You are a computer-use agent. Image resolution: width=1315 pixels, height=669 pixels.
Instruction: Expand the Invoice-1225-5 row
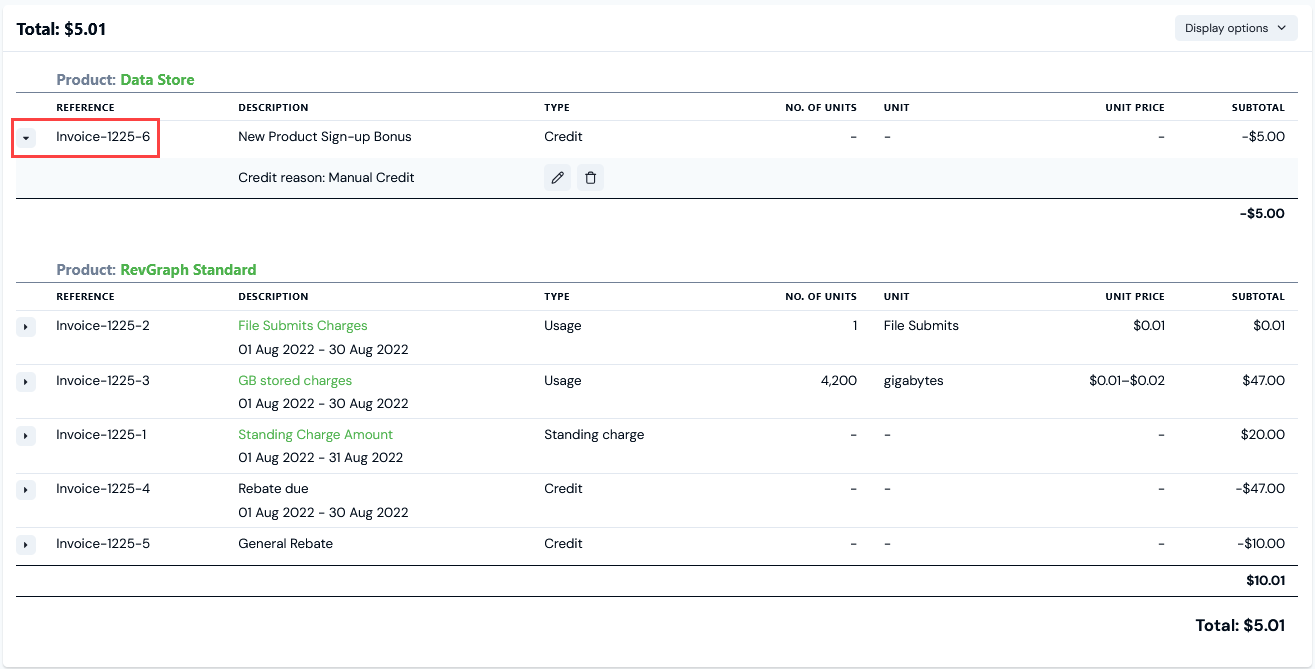tap(26, 545)
